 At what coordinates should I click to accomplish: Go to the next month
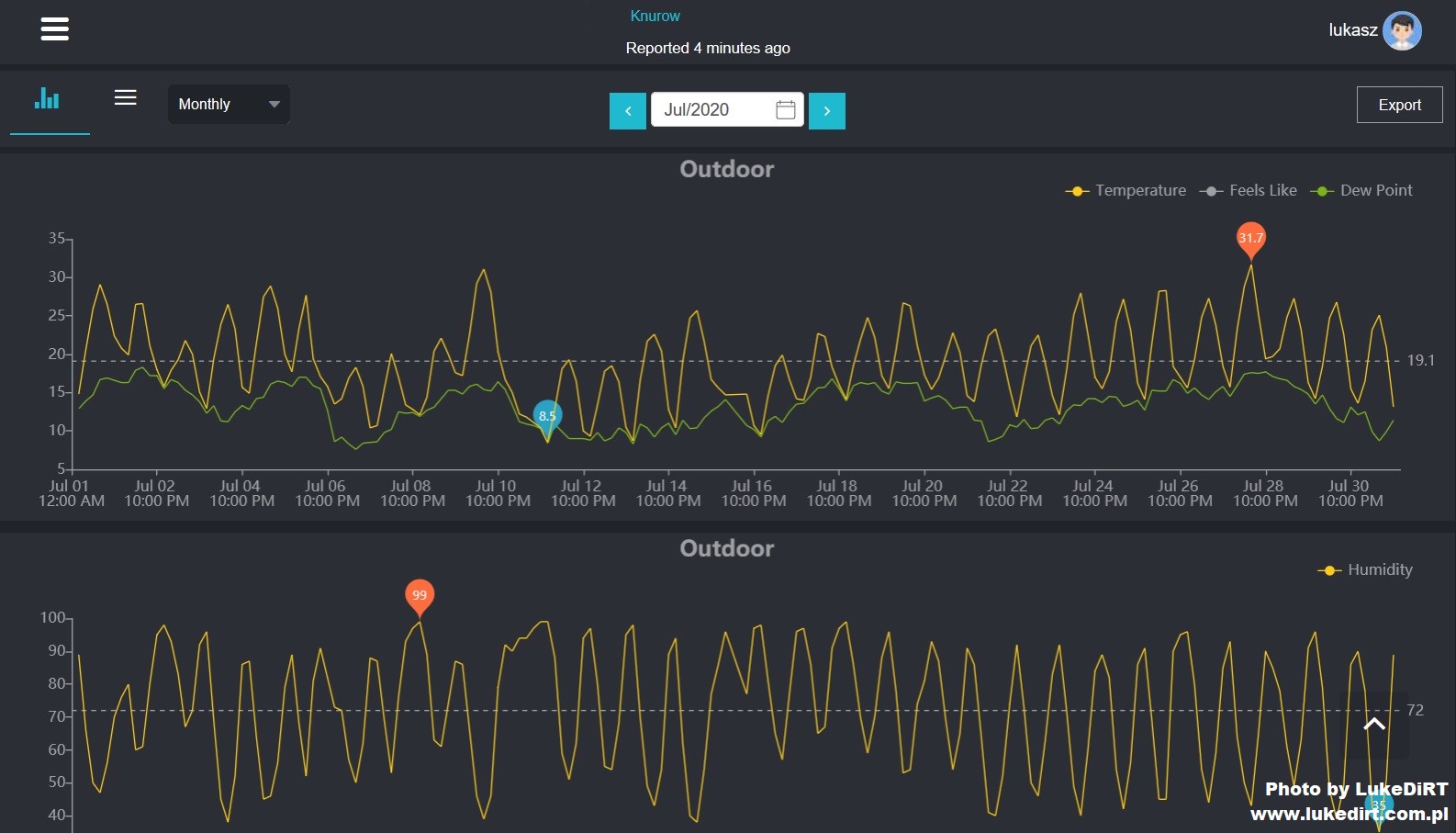coord(826,111)
